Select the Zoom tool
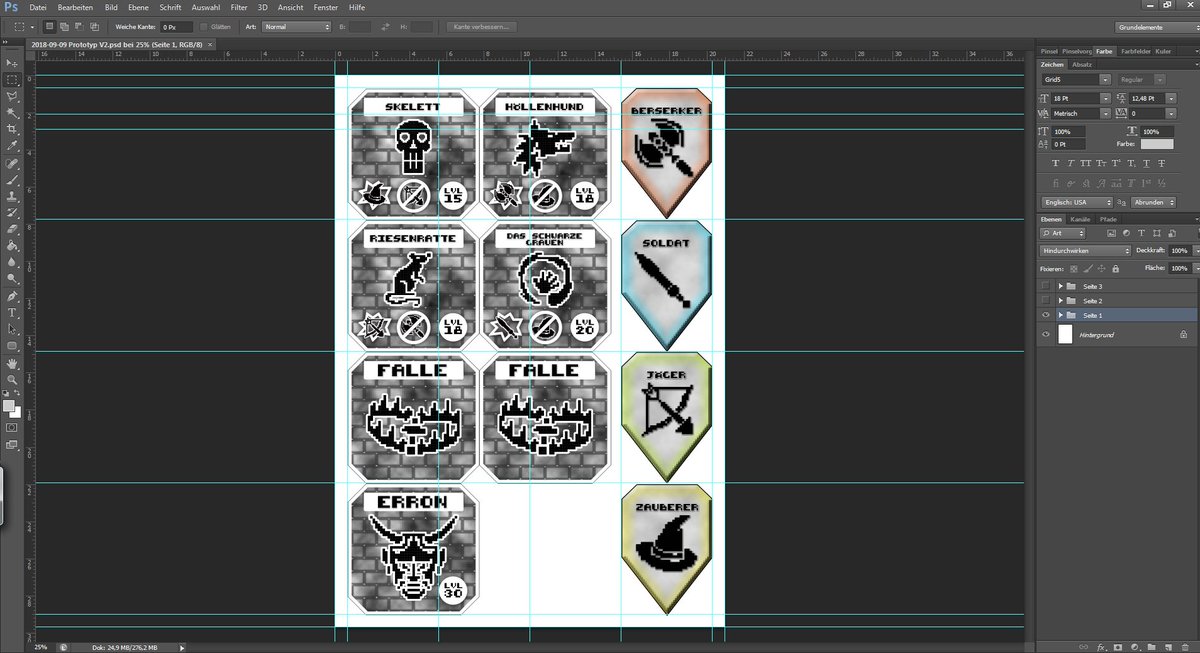 click(13, 379)
